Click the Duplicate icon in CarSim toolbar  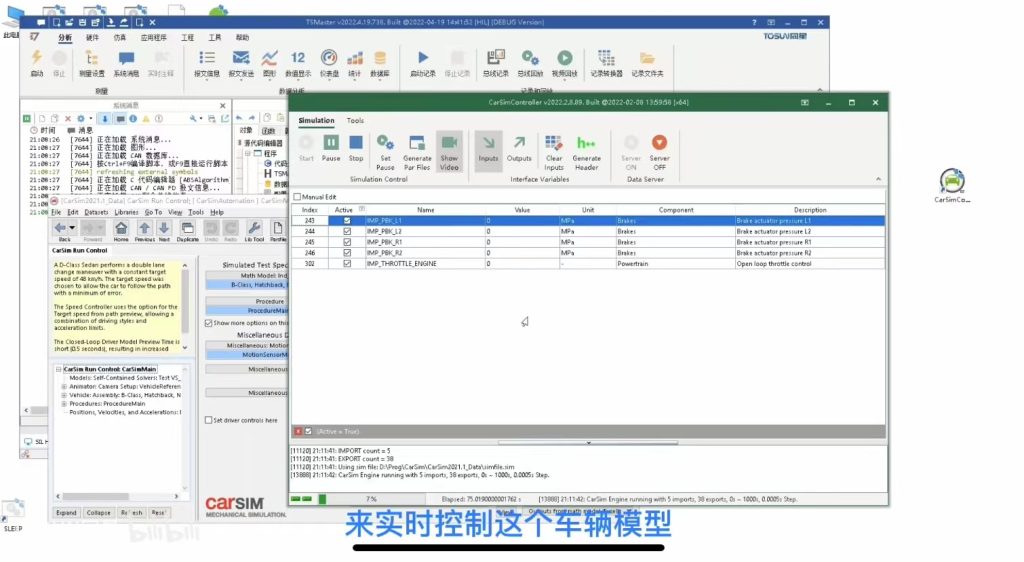[187, 231]
